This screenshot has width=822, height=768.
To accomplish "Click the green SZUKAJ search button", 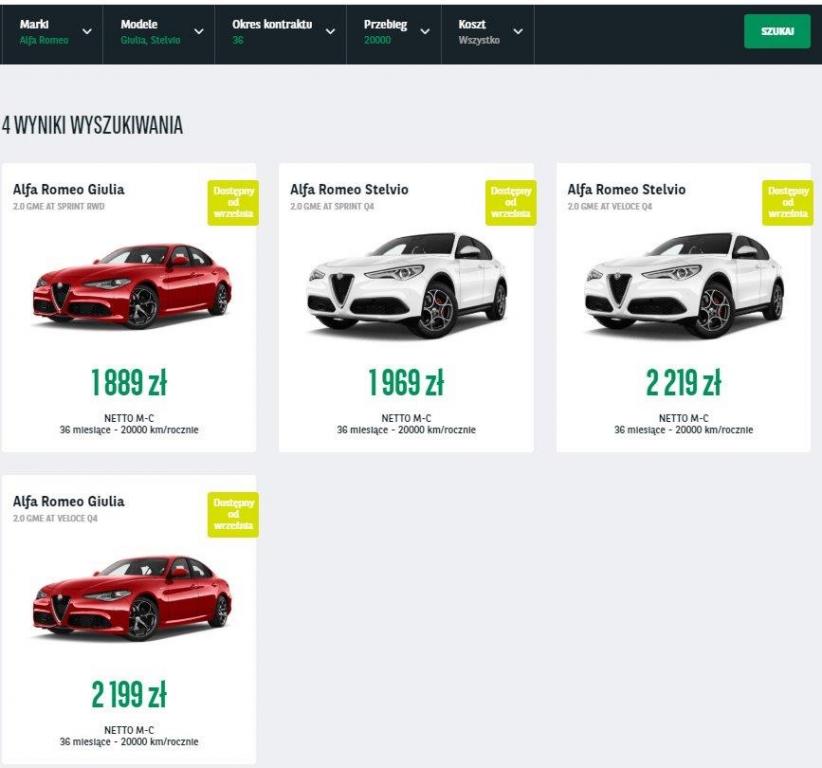I will [x=777, y=31].
